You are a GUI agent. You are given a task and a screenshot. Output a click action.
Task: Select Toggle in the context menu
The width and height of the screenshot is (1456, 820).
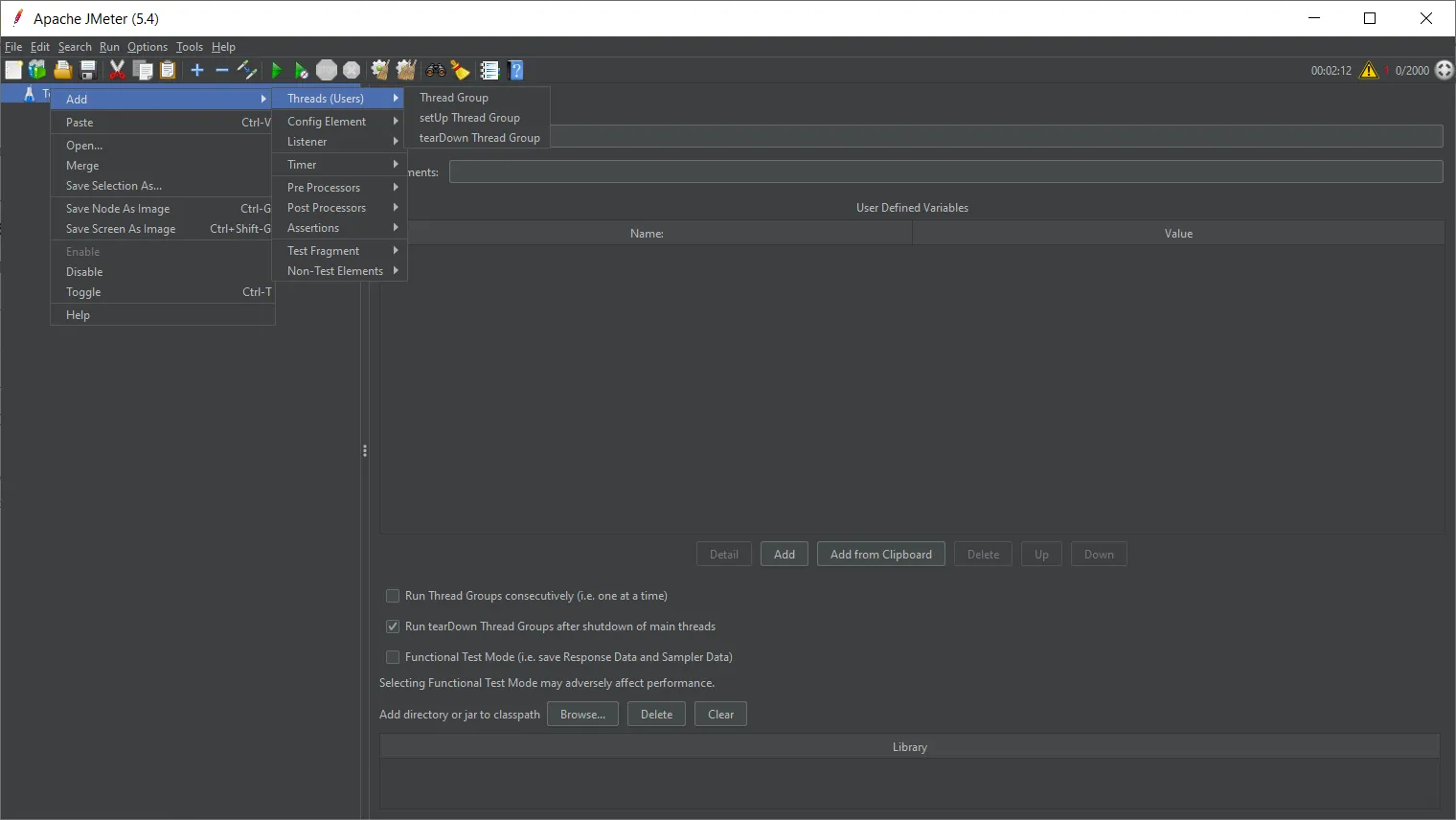tap(163, 292)
